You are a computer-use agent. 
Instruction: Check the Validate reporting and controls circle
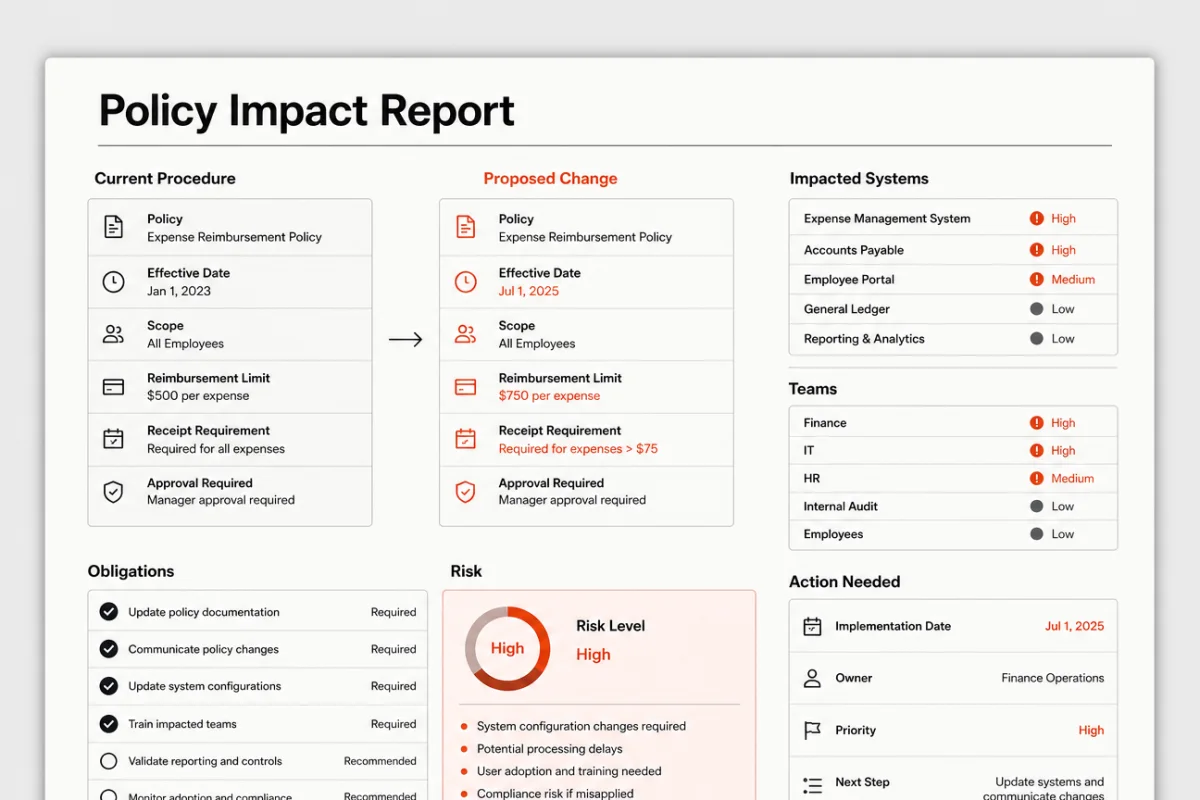109,761
